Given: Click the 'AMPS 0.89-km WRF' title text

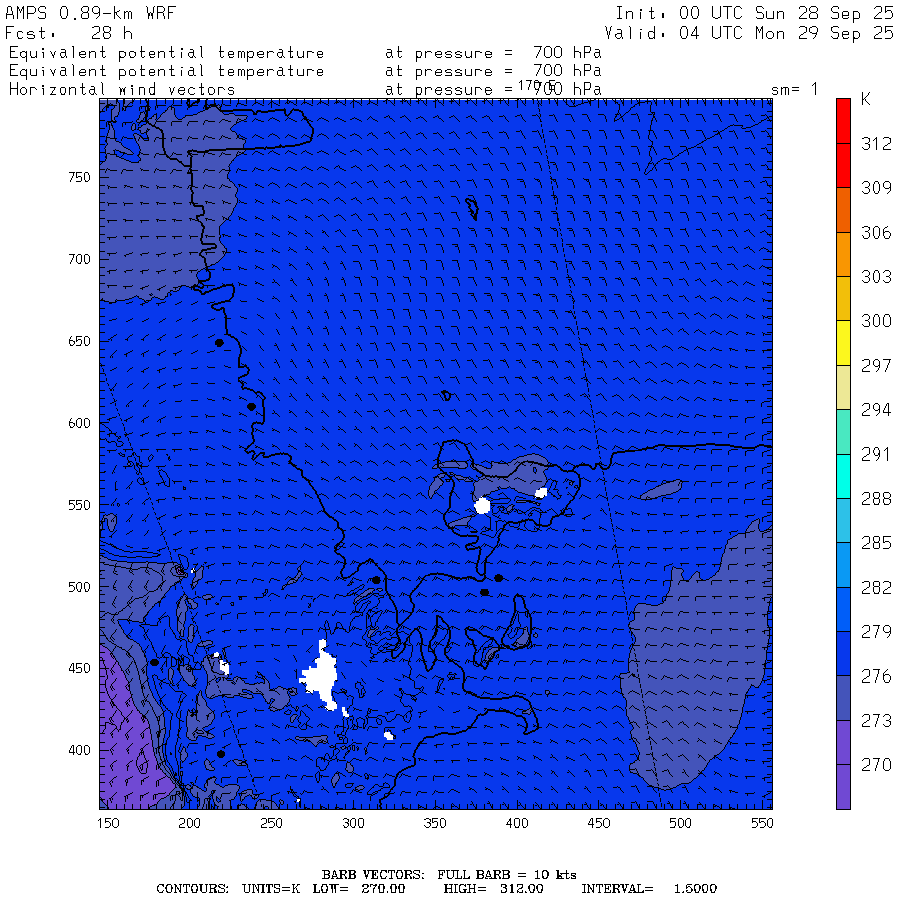Looking at the screenshot, I should pyautogui.click(x=91, y=13).
